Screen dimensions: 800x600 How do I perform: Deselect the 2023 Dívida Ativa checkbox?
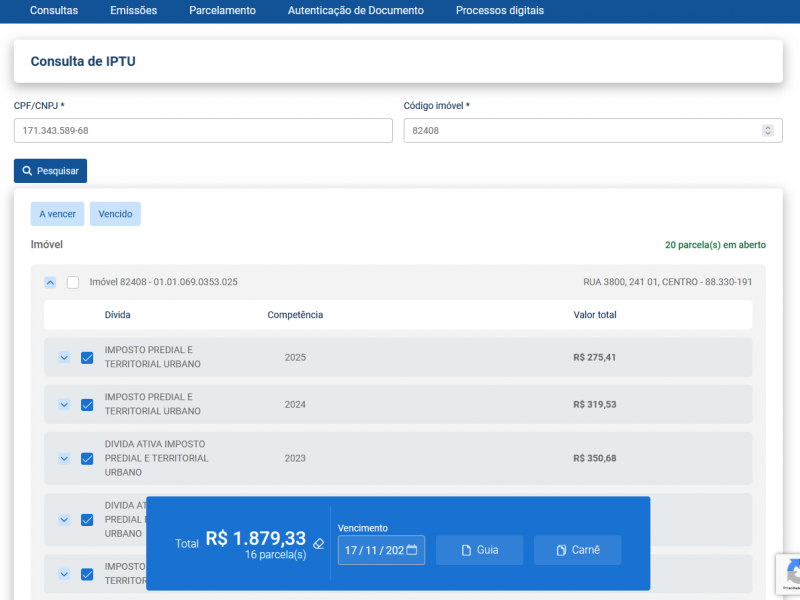(87, 459)
